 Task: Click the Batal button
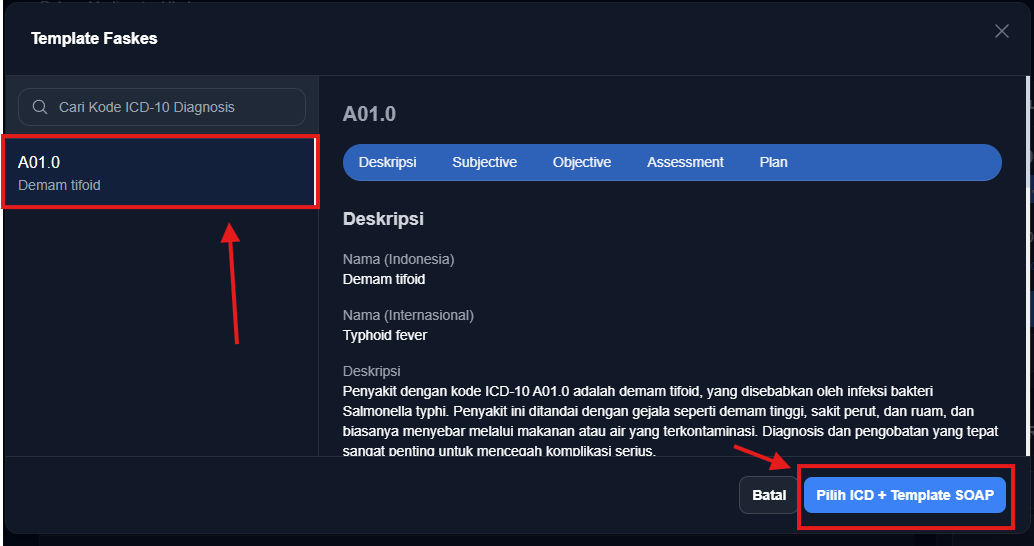(768, 495)
